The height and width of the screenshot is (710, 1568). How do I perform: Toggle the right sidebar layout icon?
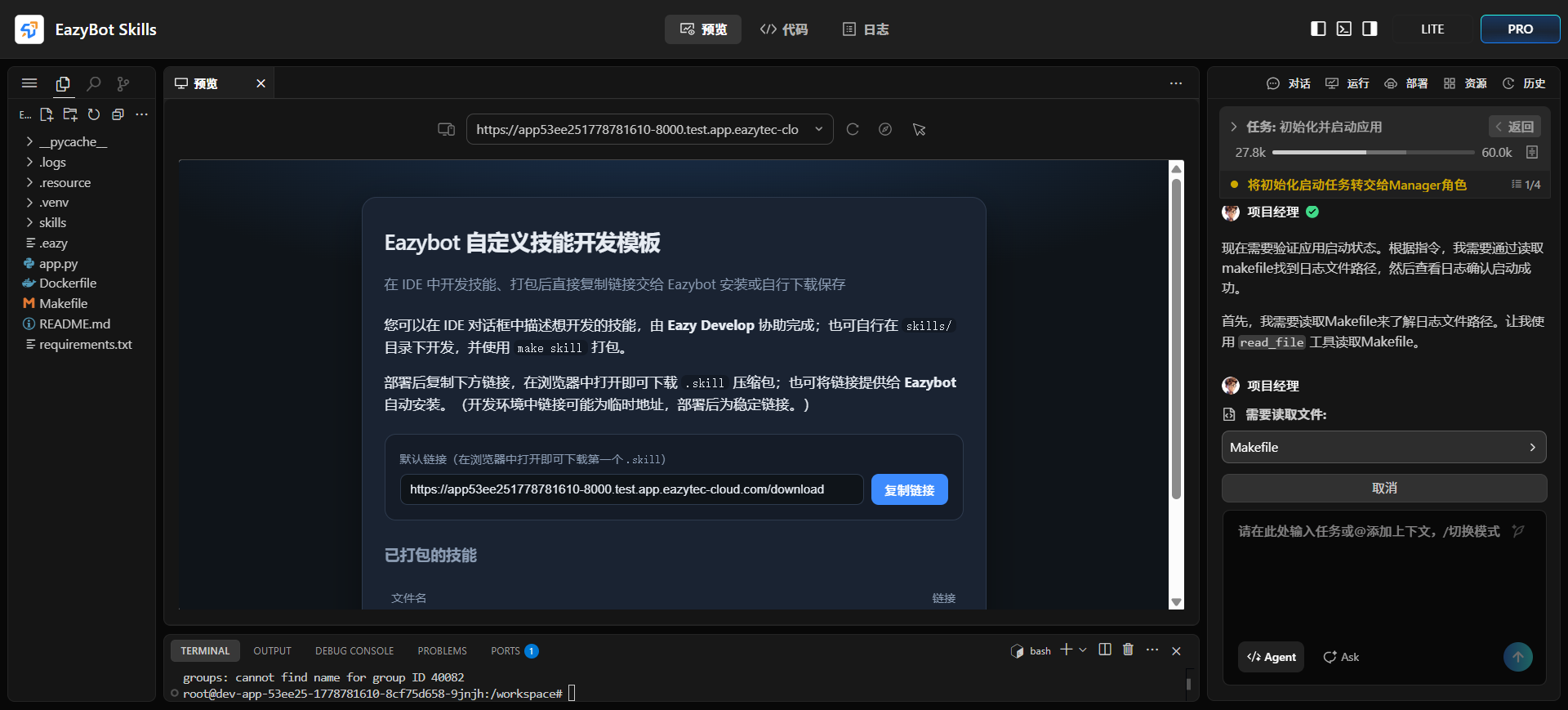coord(1370,29)
